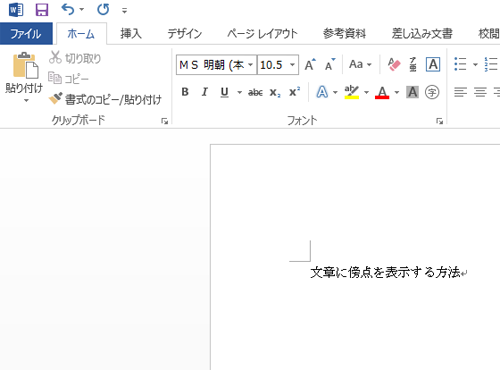Click in text 文章に傍点を表示する方法
This screenshot has width=500, height=370.
386,272
